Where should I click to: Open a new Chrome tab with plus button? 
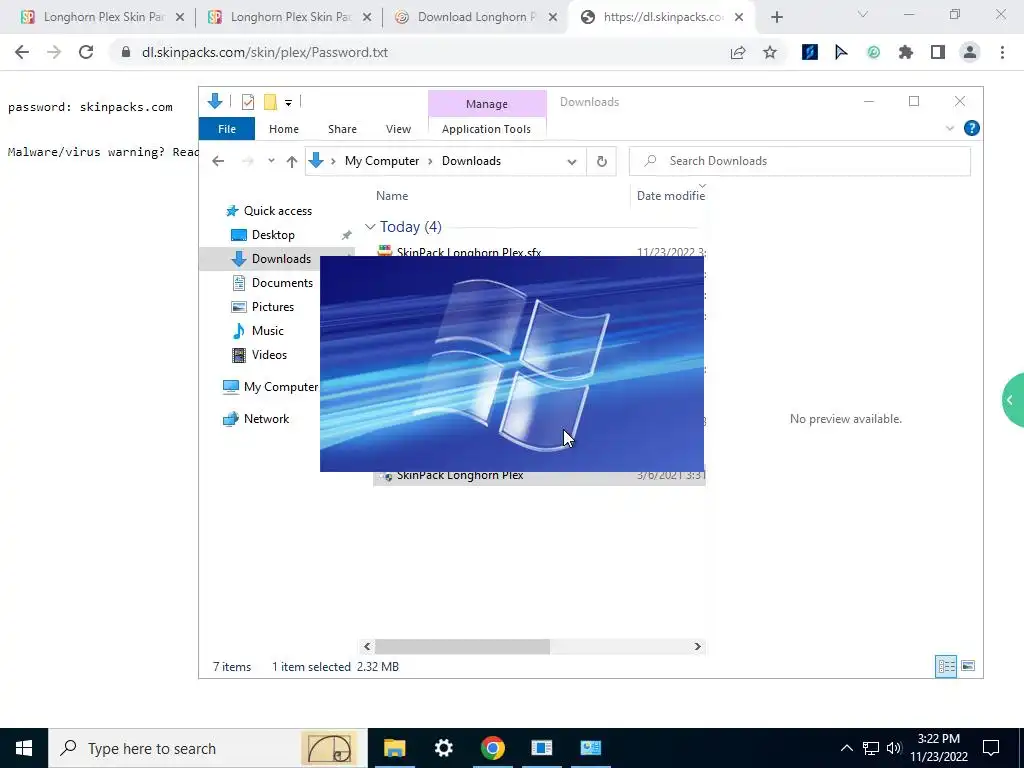[776, 18]
